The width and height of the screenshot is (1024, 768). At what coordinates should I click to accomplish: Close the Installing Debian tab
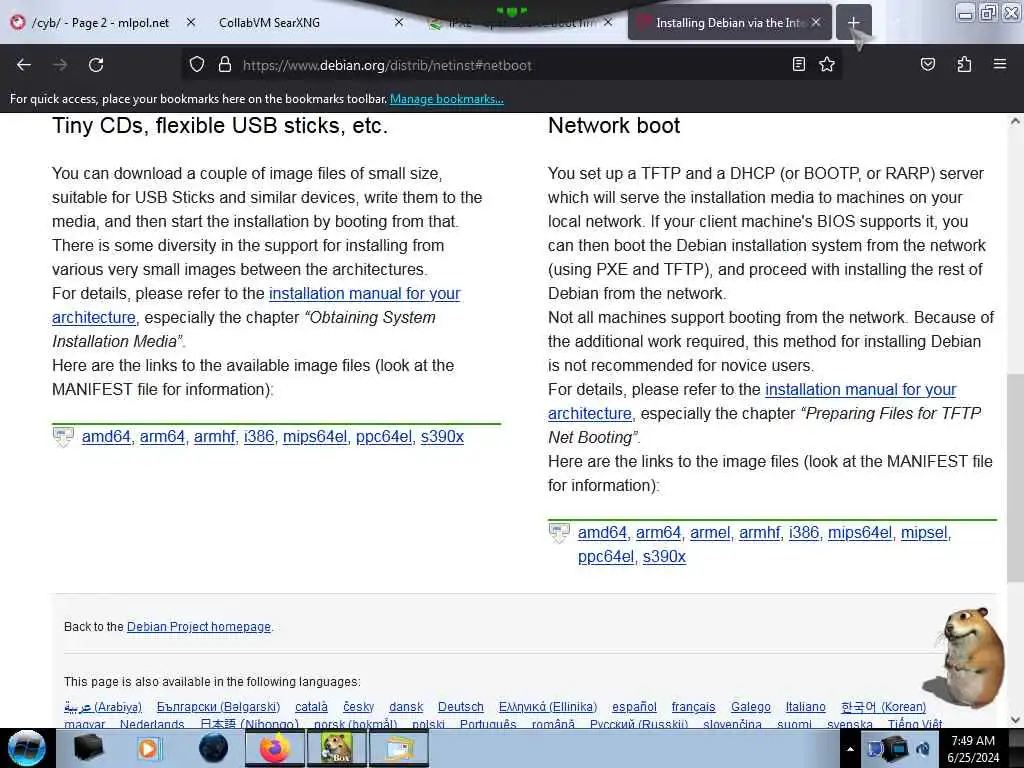pyautogui.click(x=816, y=22)
